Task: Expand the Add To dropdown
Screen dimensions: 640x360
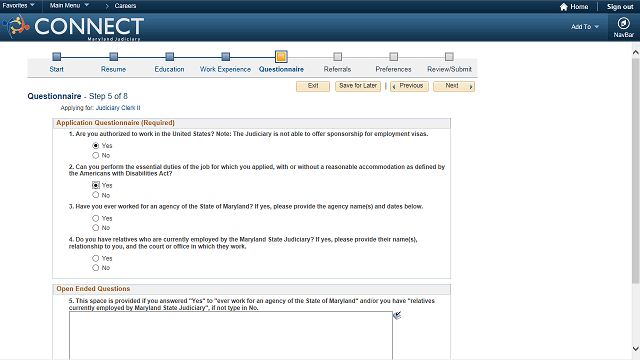Action: click(585, 27)
